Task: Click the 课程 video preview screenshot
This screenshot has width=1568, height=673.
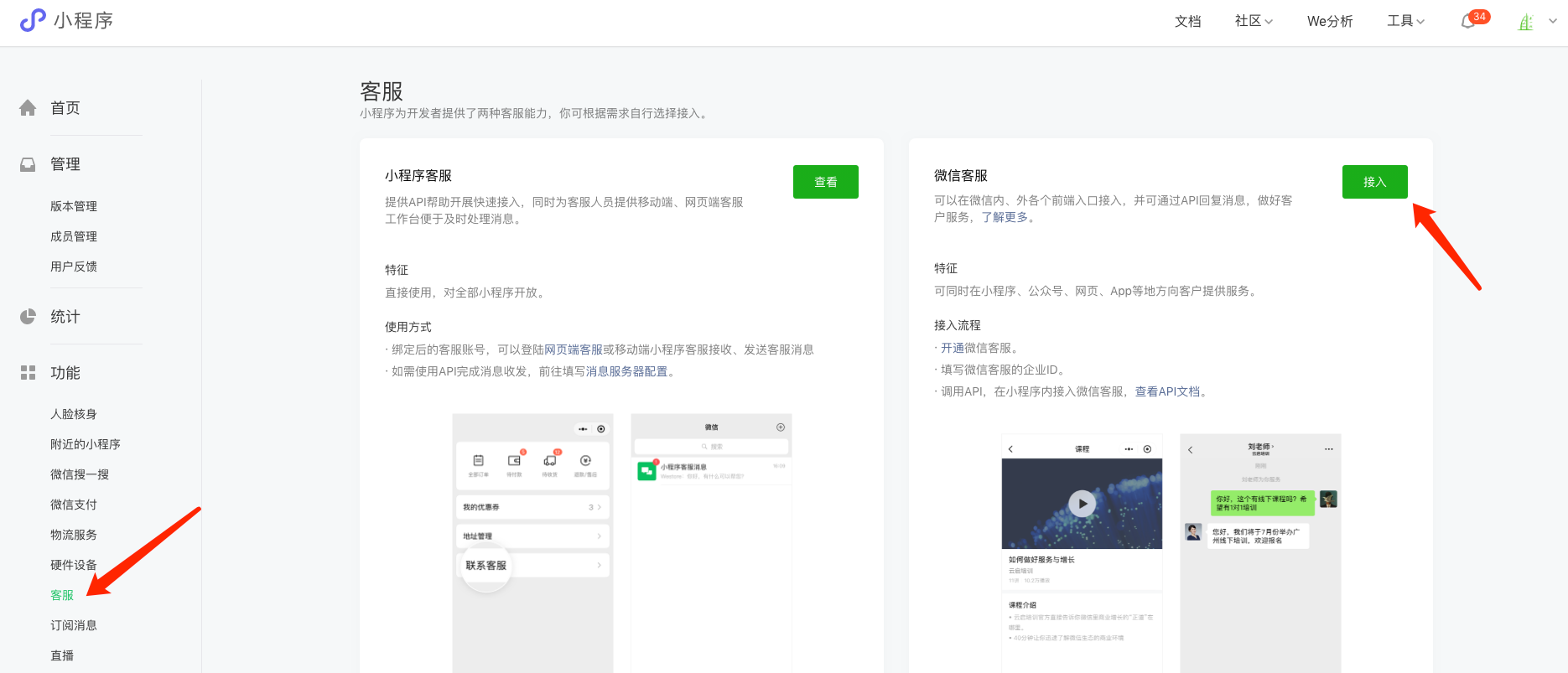Action: click(x=1082, y=553)
